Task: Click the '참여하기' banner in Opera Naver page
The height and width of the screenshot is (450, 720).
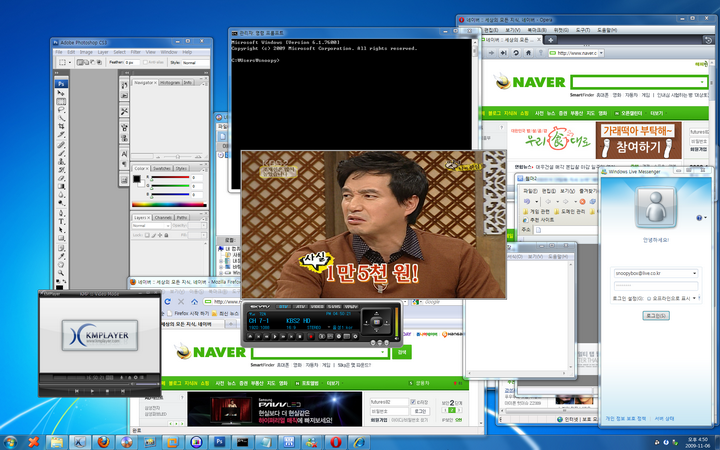Action: pos(638,140)
